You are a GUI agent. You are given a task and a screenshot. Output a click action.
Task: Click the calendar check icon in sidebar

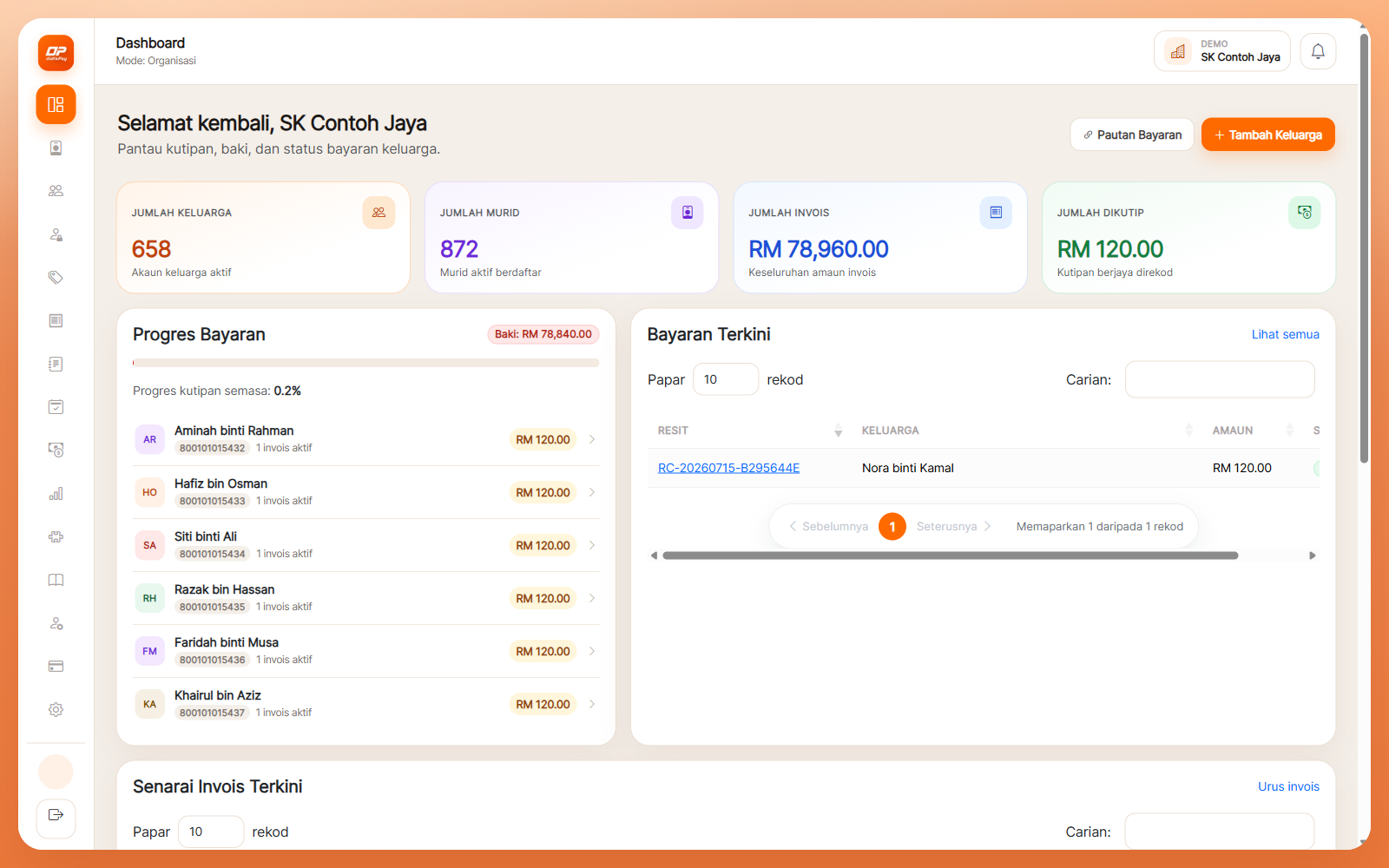click(x=56, y=407)
